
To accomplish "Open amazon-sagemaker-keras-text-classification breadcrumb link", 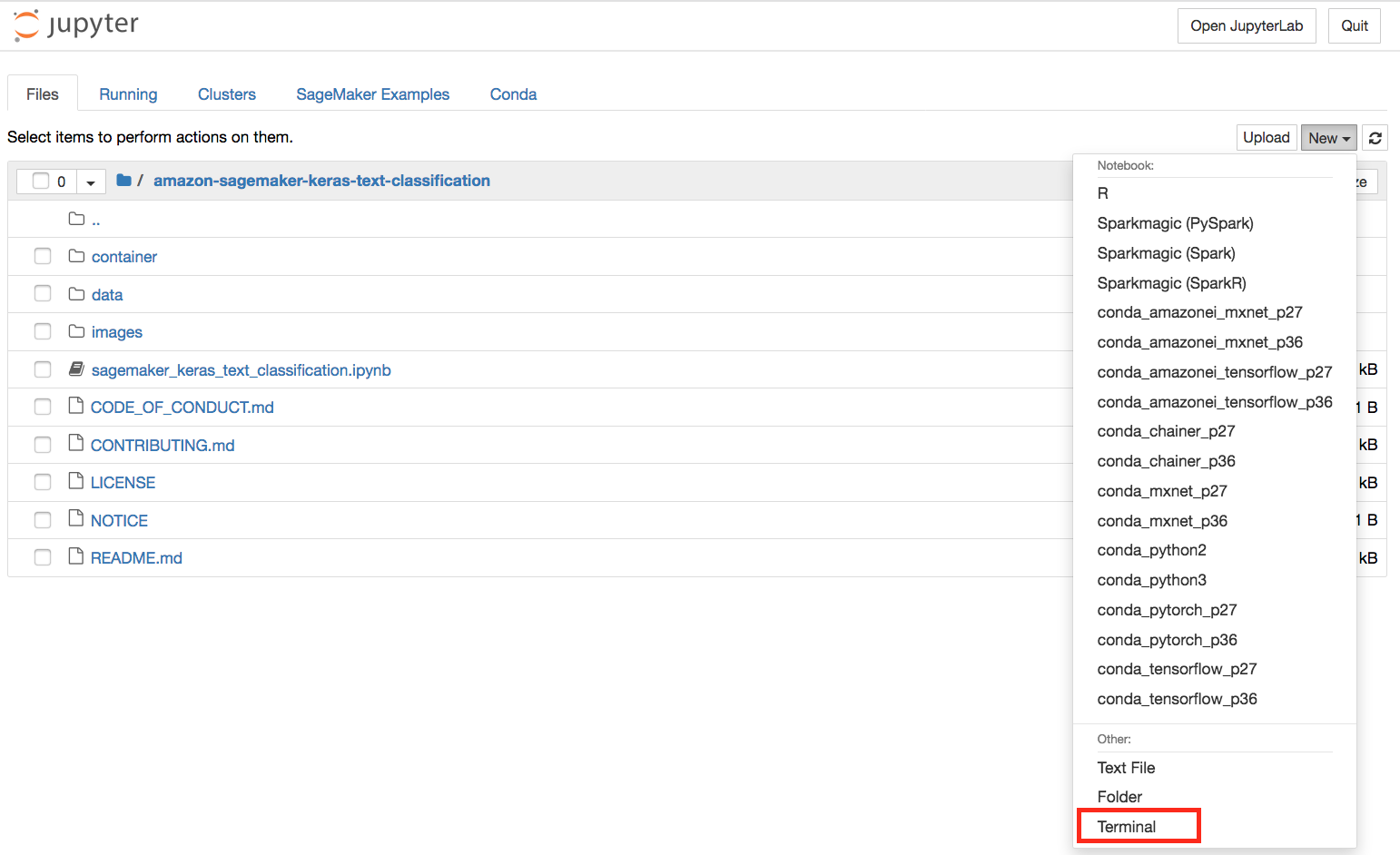I will tap(321, 181).
